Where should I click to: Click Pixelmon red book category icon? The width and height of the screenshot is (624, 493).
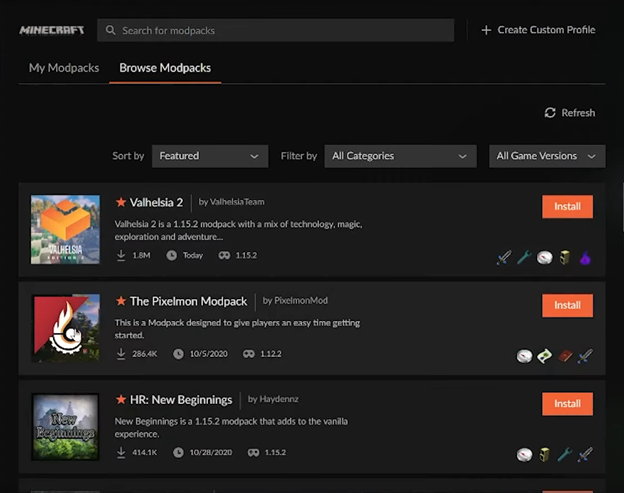coord(565,356)
